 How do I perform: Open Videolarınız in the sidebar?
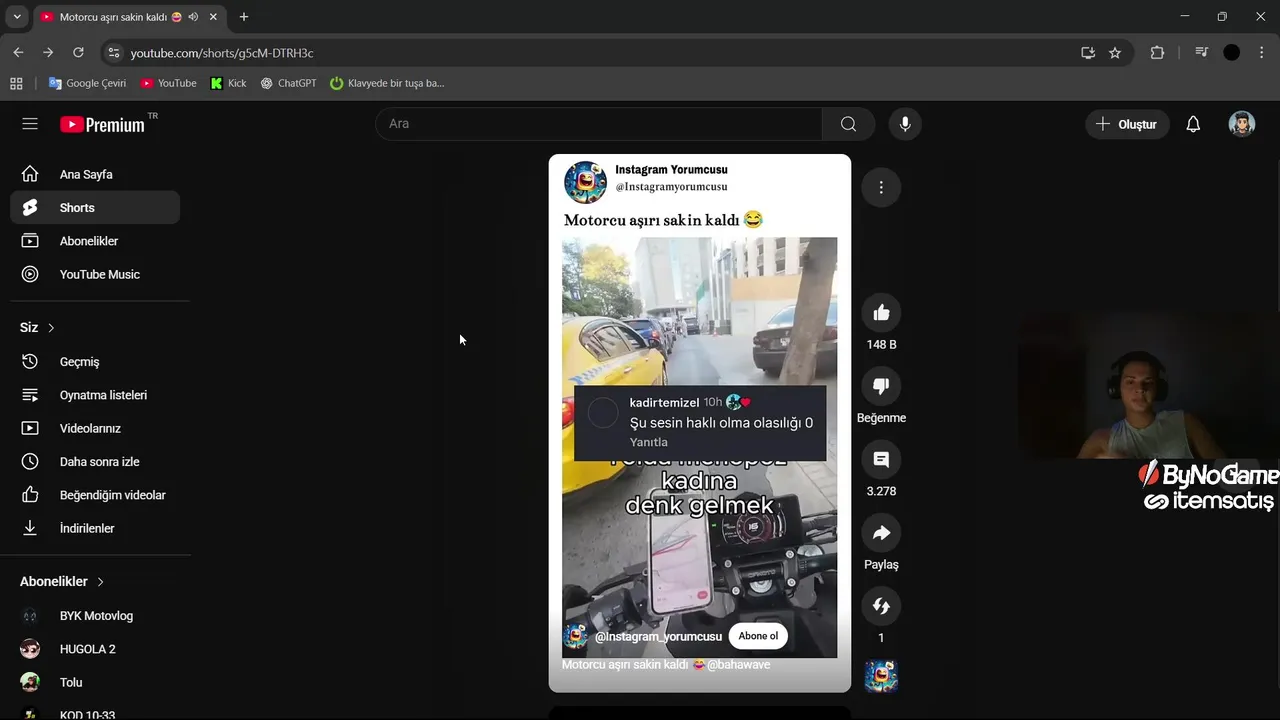95,428
